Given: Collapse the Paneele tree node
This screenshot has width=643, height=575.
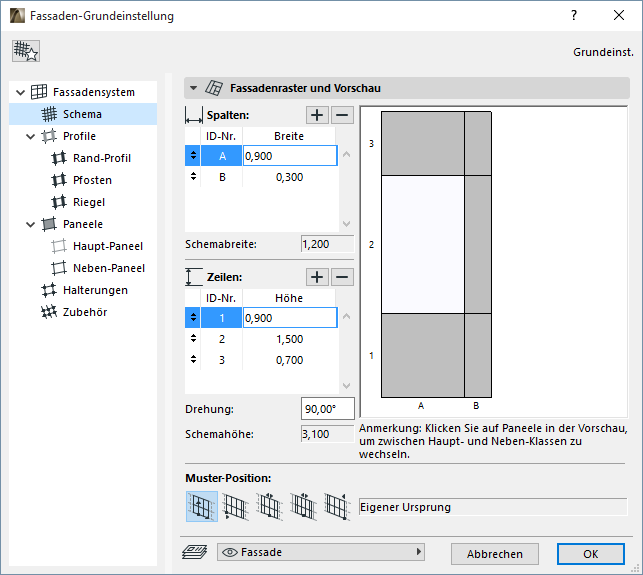Looking at the screenshot, I should (x=30, y=224).
